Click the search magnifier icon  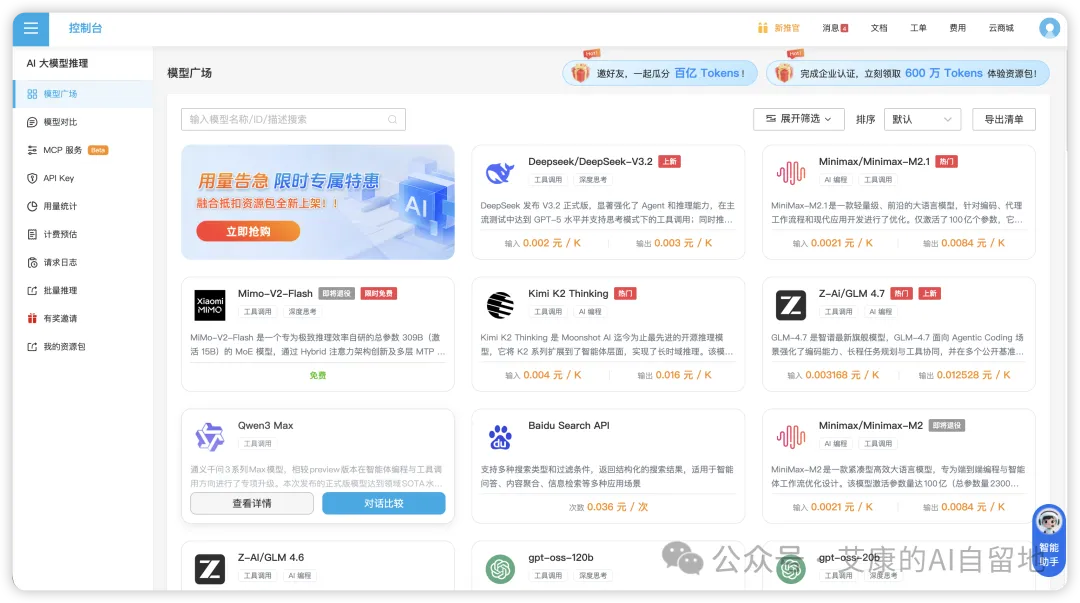click(392, 119)
